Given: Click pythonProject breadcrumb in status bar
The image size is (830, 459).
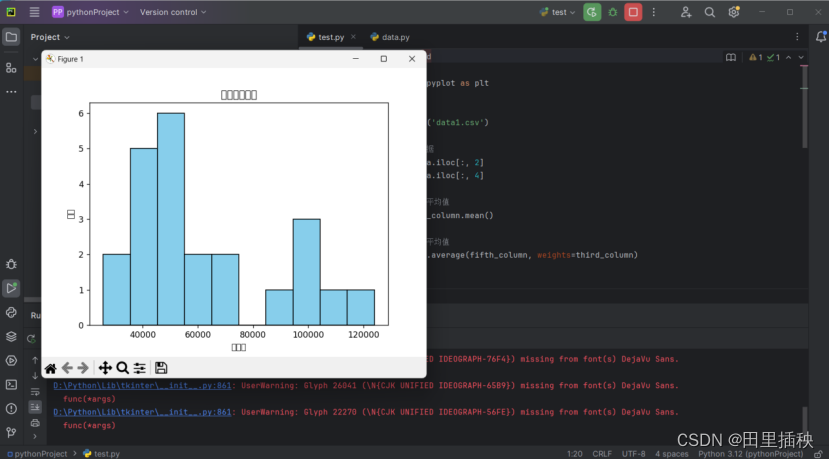Looking at the screenshot, I should (x=37, y=454).
